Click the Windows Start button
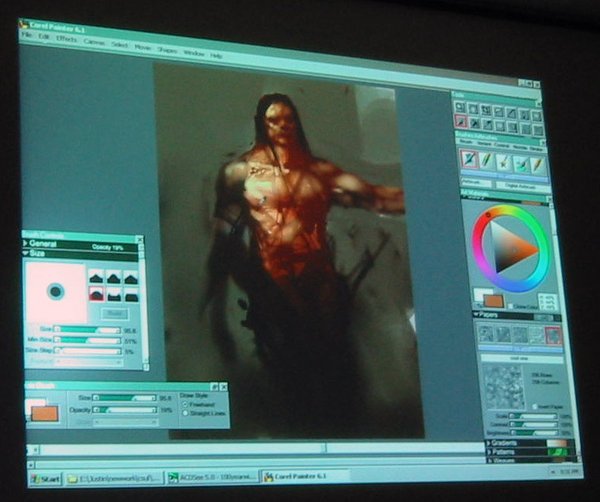Screen dimensions: 600x502 pyautogui.click(x=46, y=479)
